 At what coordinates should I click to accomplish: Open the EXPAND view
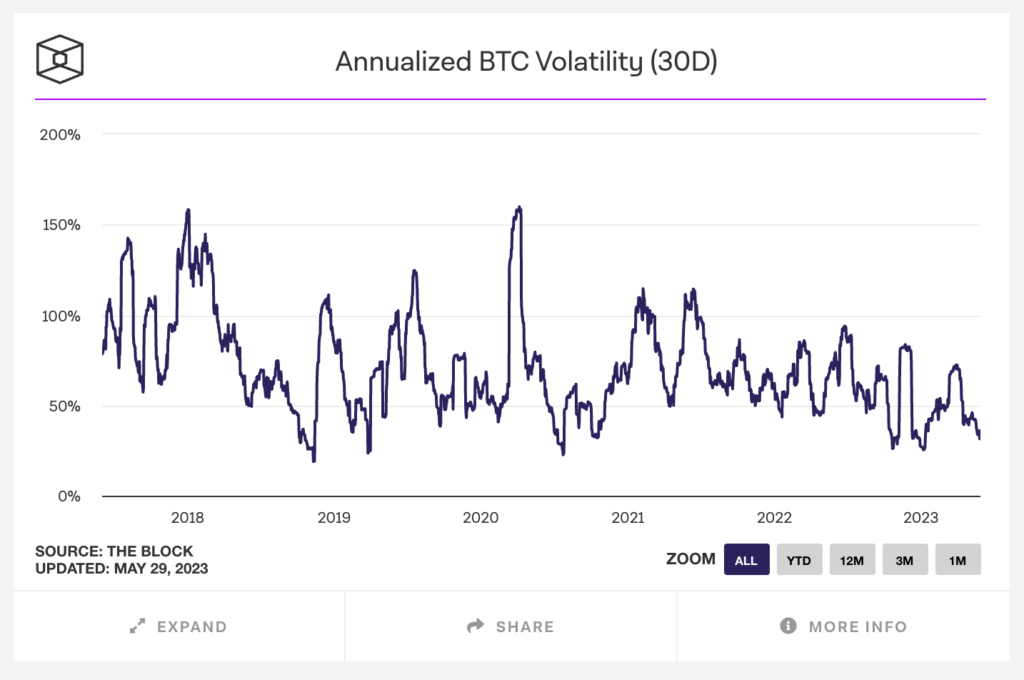pyautogui.click(x=180, y=626)
